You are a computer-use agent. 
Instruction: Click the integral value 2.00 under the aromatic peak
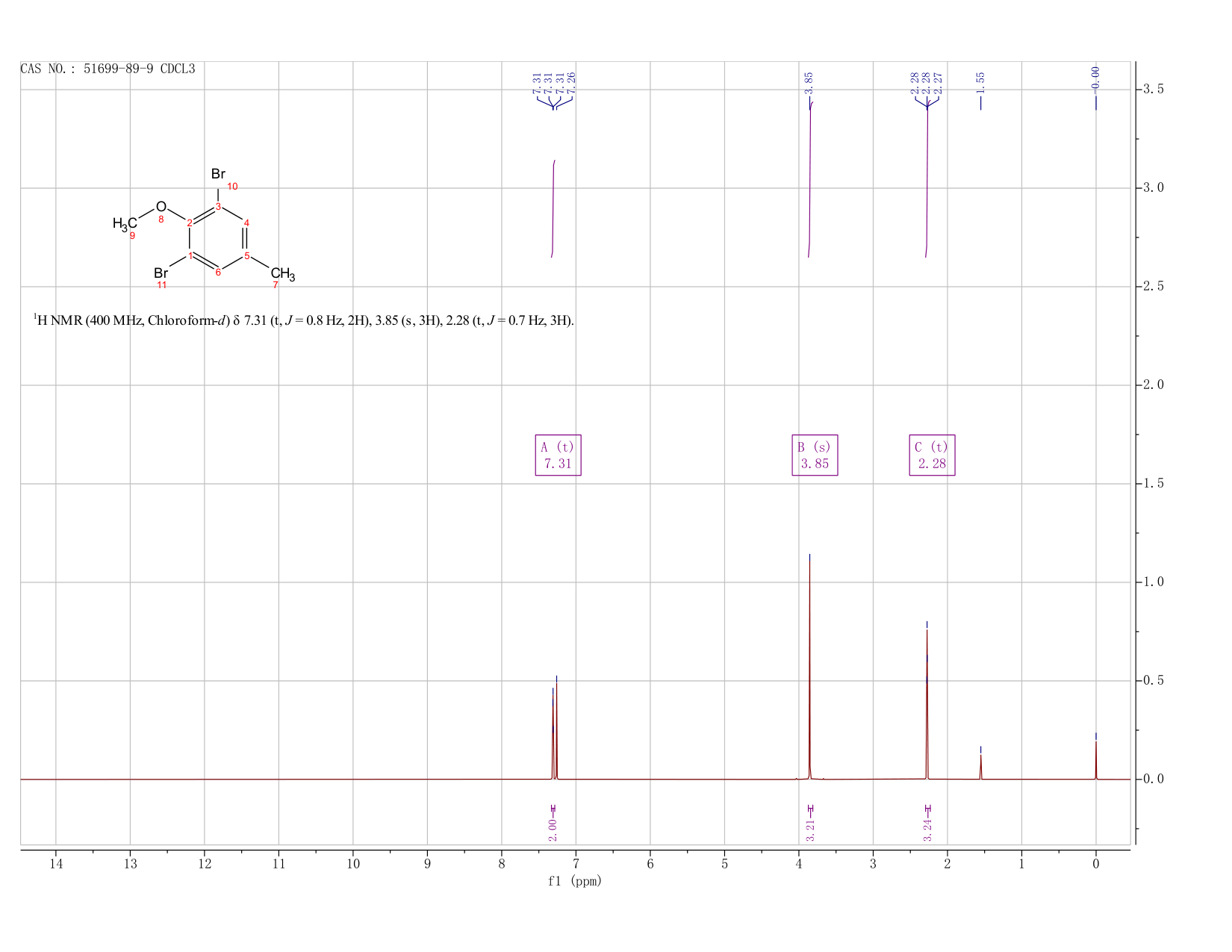coord(553,830)
